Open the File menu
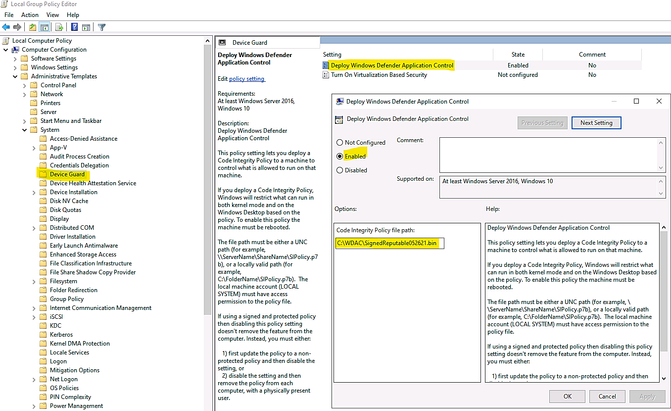671x411 pixels. coord(9,15)
